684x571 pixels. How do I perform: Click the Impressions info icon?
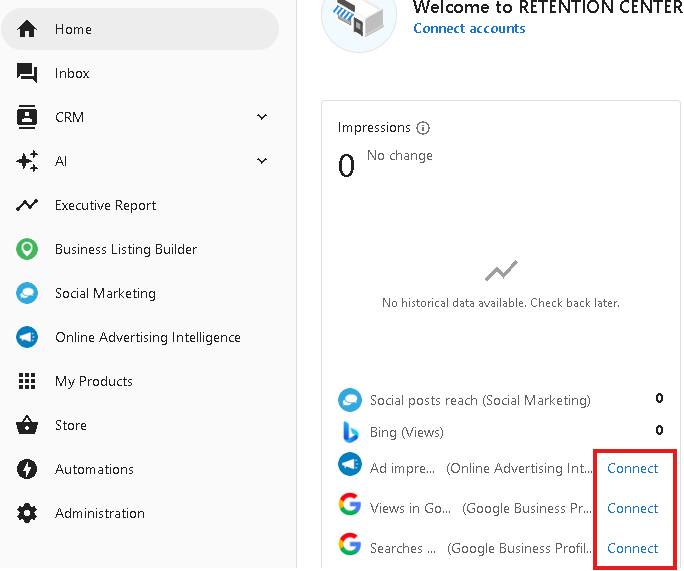423,128
